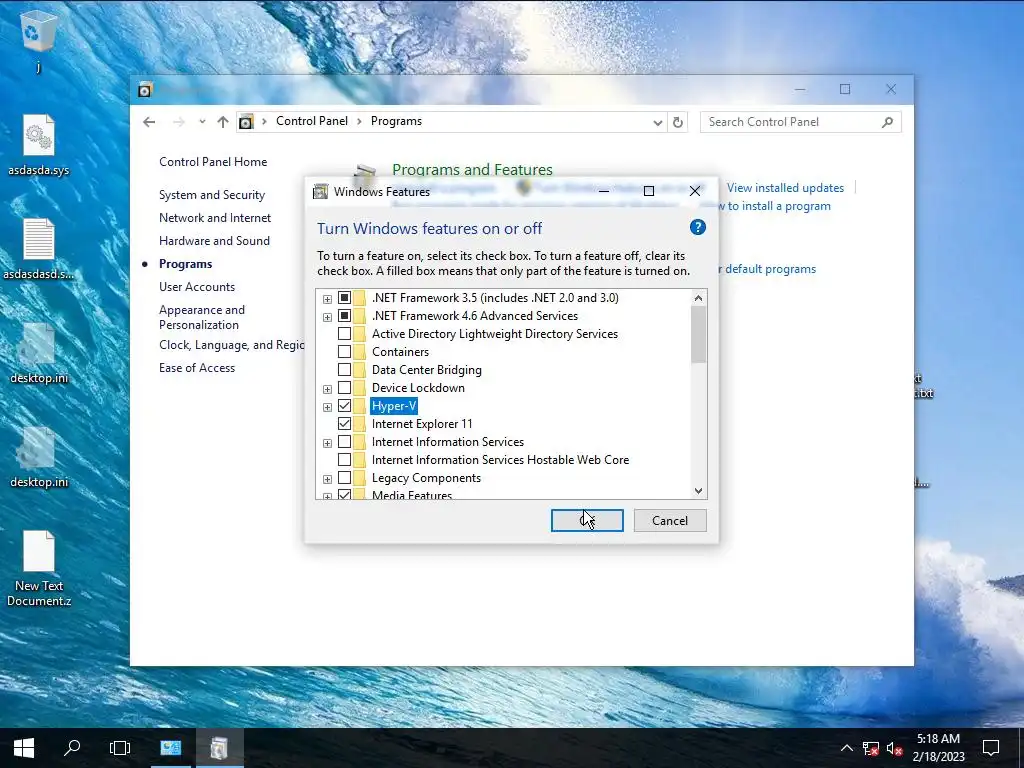Click the Programs breadcrumb in address bar
Viewport: 1024px width, 768px height.
pyautogui.click(x=396, y=121)
